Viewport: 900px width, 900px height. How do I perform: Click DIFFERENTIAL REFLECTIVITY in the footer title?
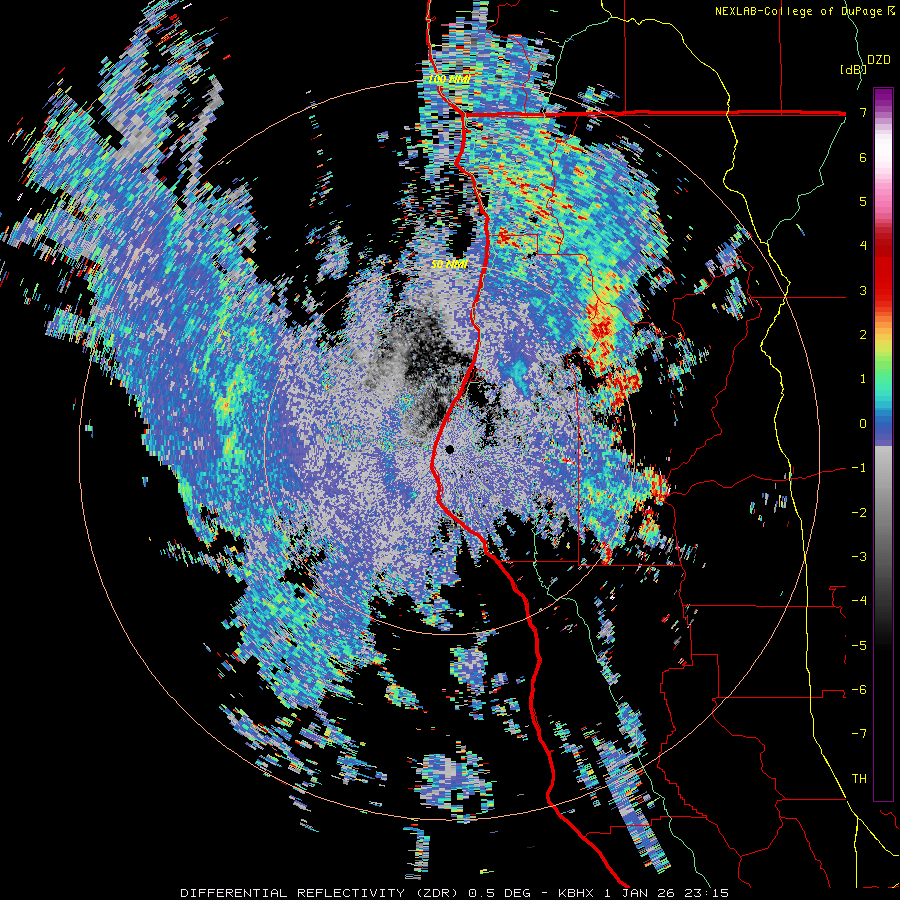(x=293, y=893)
